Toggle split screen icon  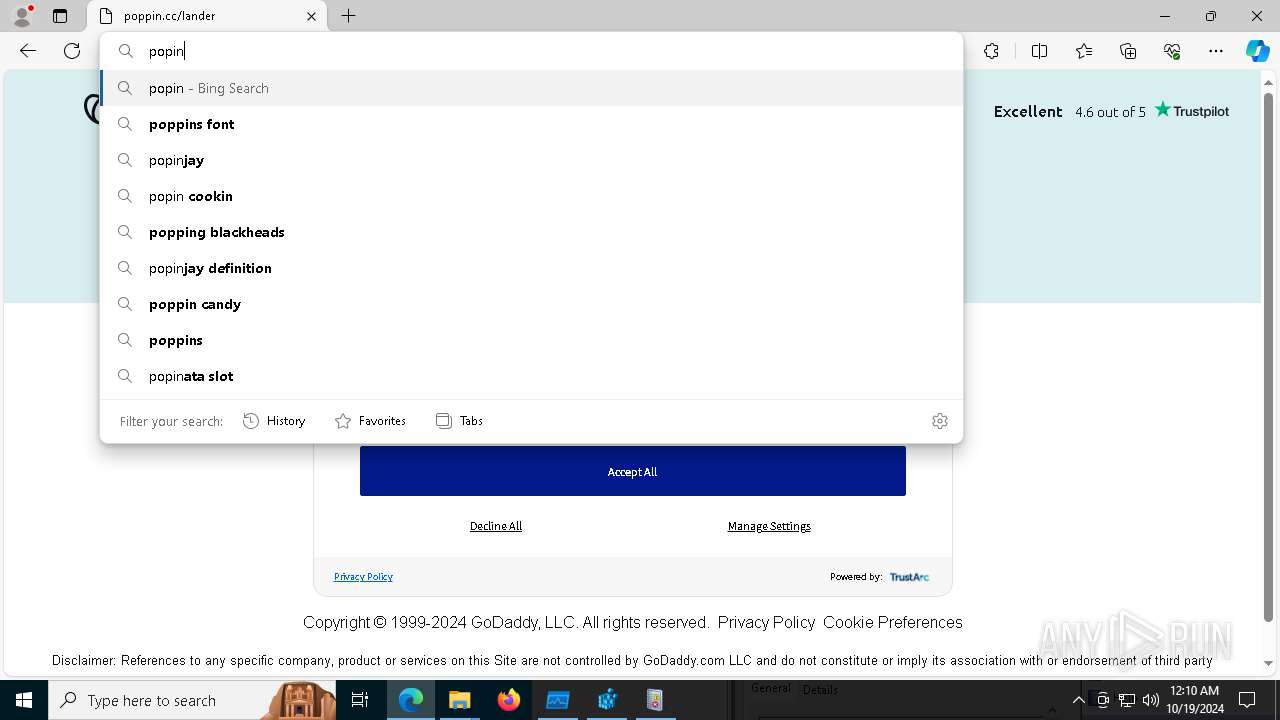point(1039,51)
